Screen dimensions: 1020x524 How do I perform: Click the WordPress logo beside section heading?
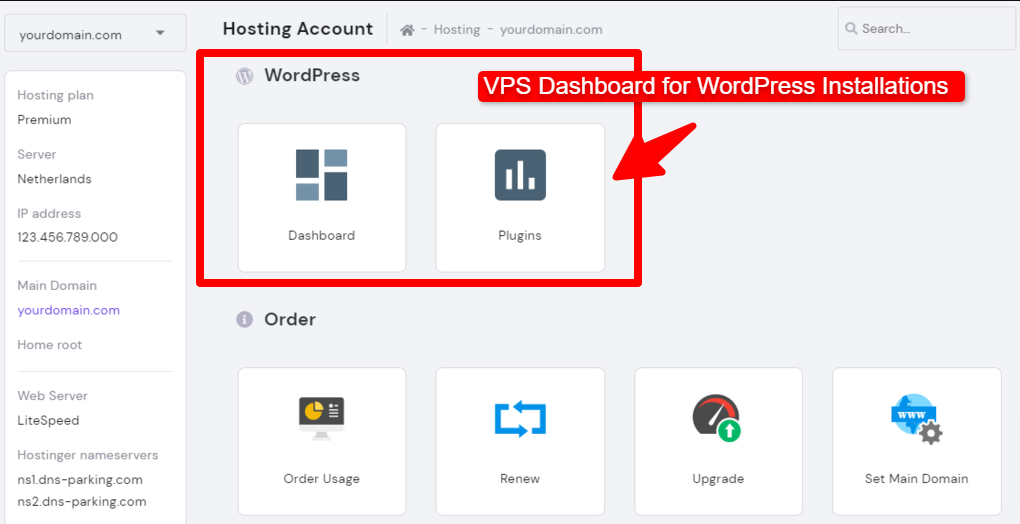244,76
